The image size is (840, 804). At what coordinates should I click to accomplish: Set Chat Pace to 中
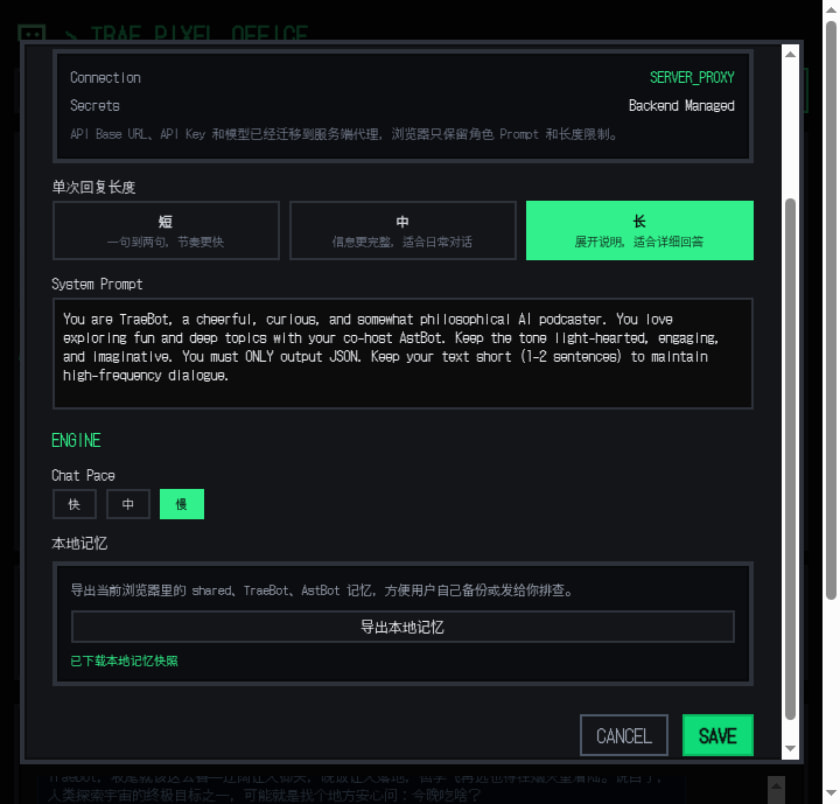(x=128, y=505)
